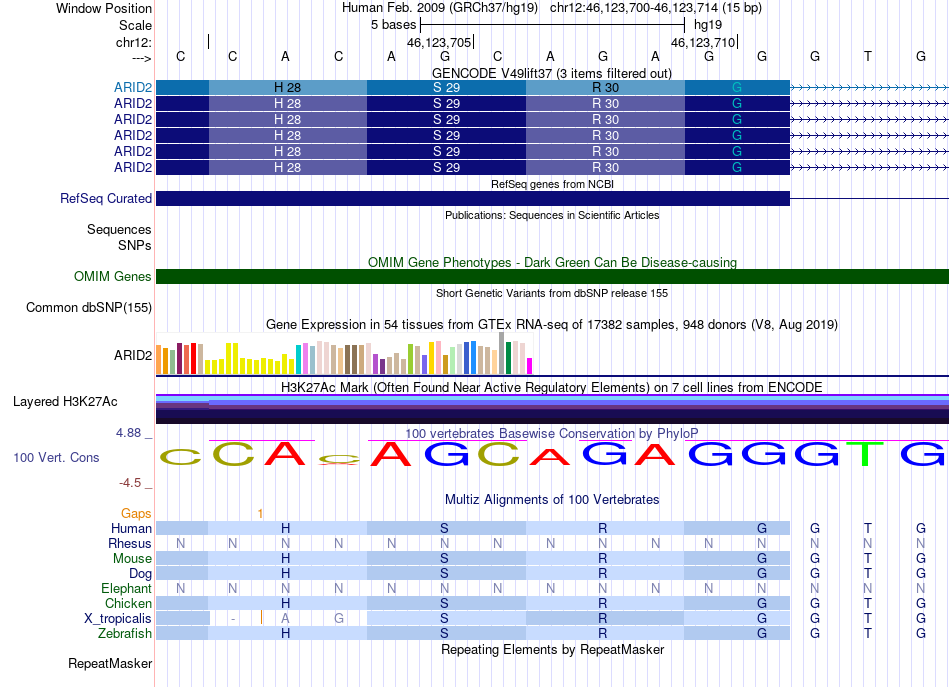Click the faint A in X_tropicalis row
Screen dimensions: 950x687
(x=285, y=619)
